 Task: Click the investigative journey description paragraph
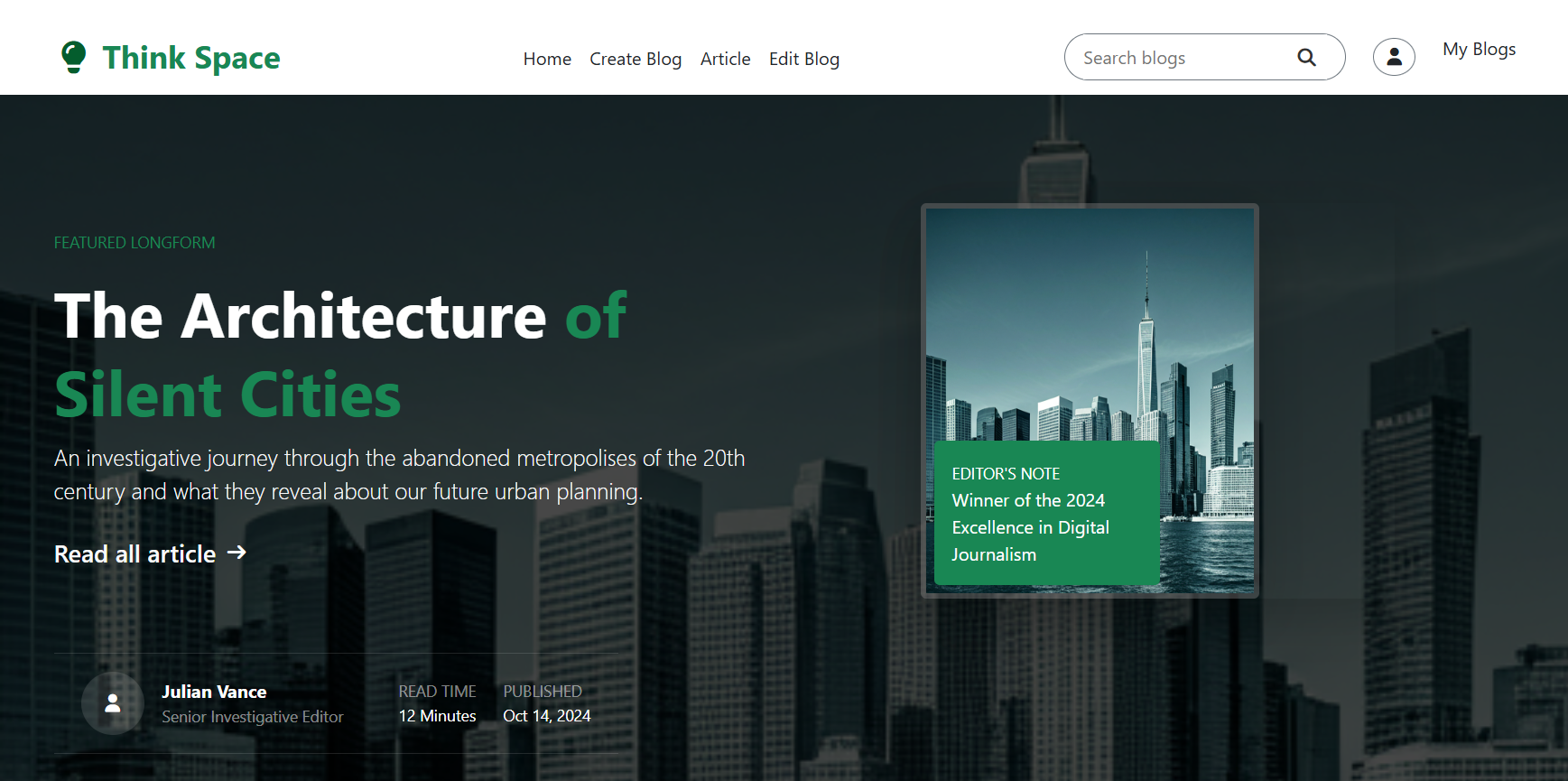point(399,475)
